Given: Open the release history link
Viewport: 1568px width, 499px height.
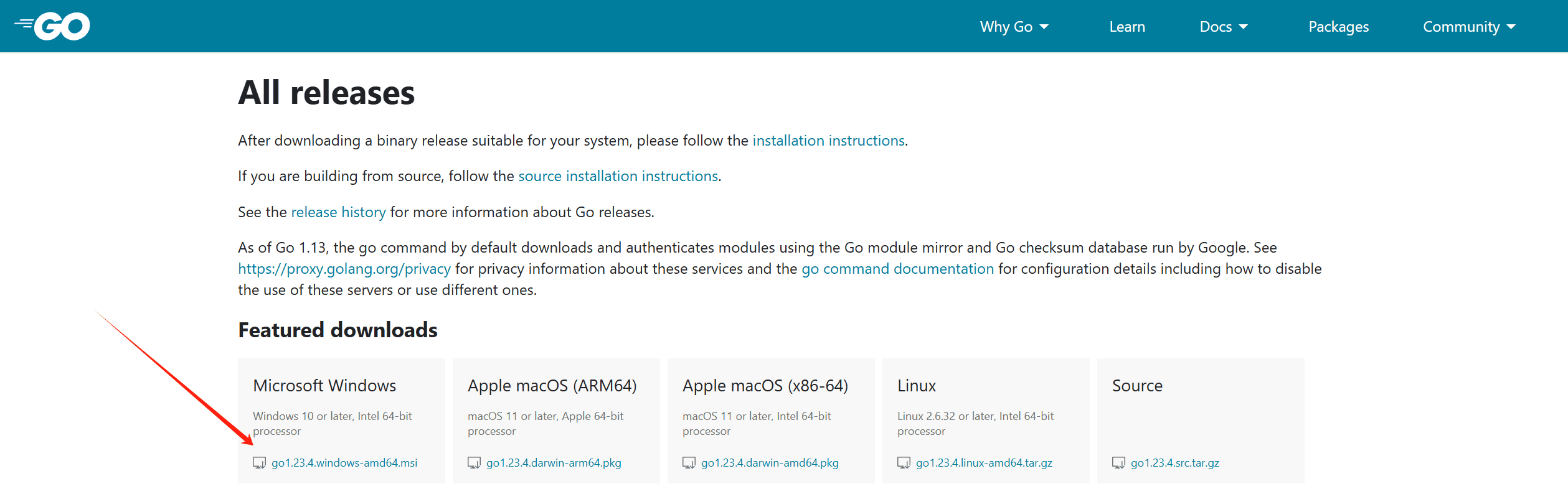Looking at the screenshot, I should tap(338, 212).
